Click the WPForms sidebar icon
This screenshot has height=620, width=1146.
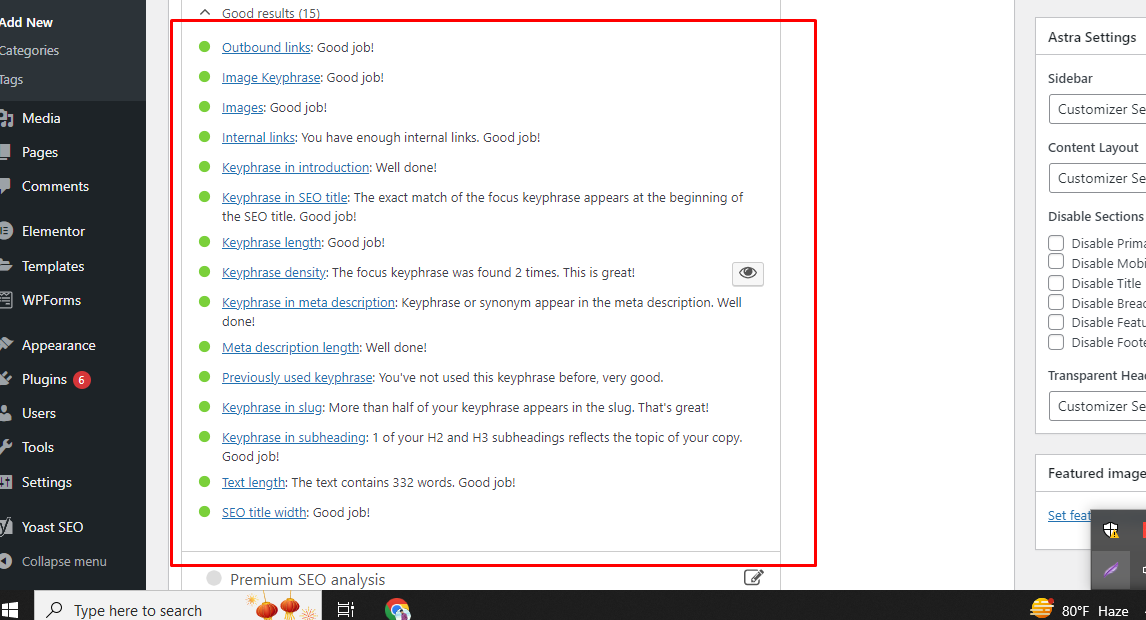(x=6, y=300)
